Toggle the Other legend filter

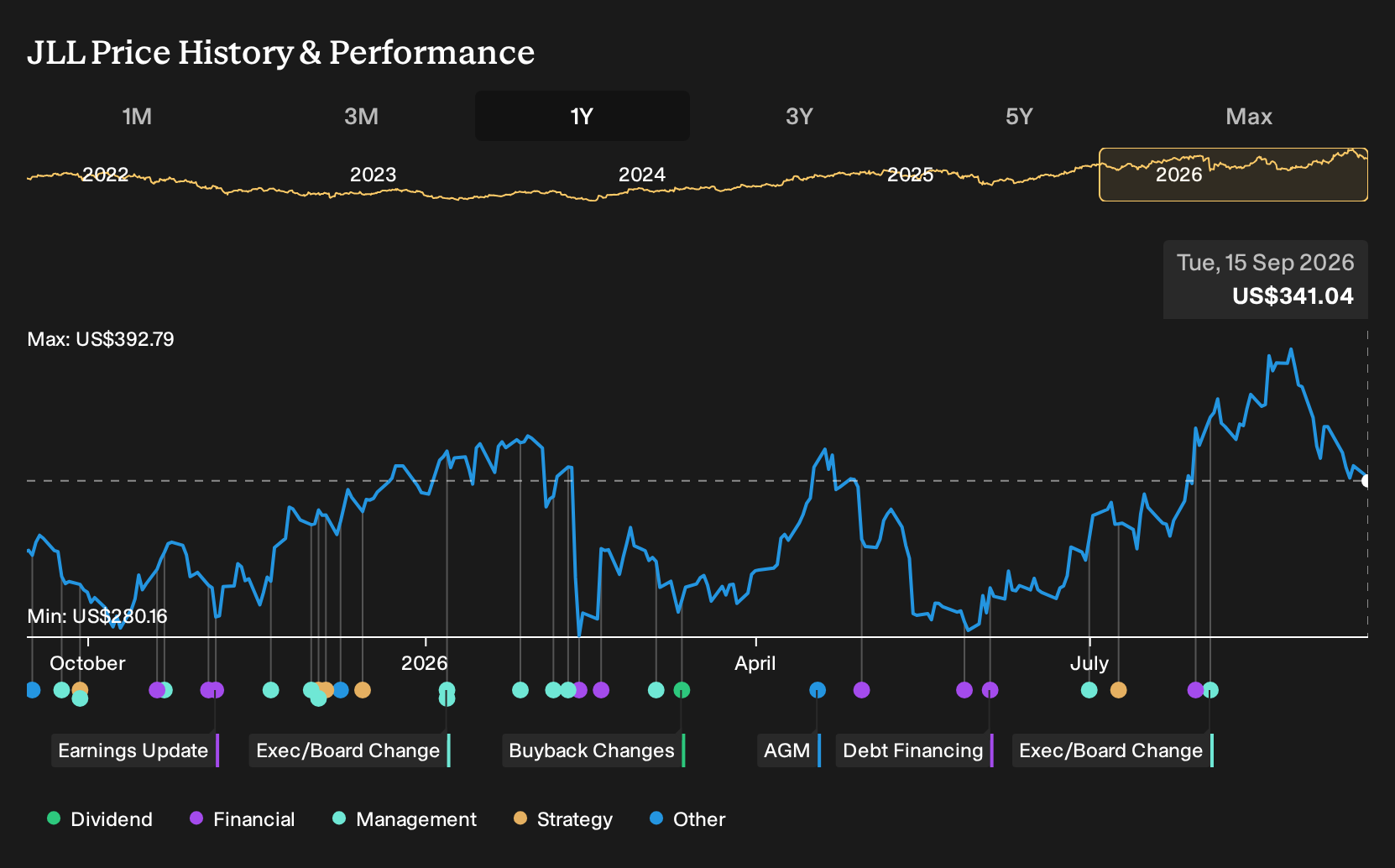tap(687, 819)
